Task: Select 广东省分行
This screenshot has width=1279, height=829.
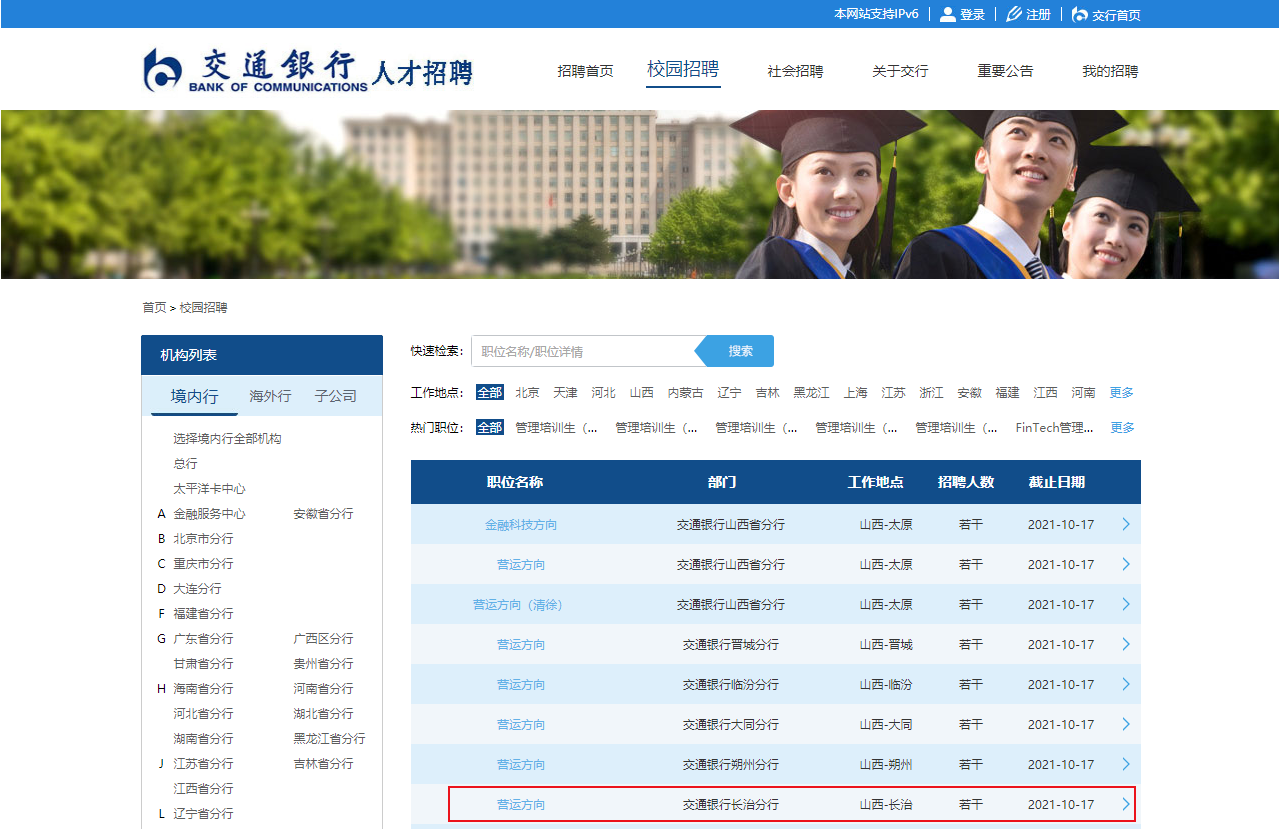Action: click(203, 639)
